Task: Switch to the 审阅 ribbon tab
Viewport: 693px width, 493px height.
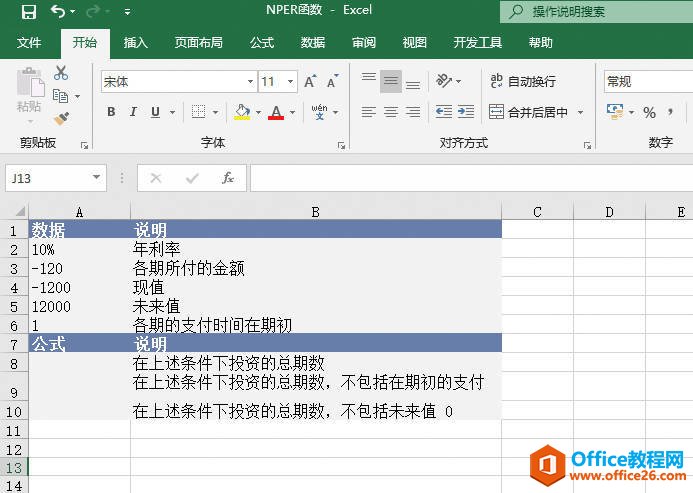Action: coord(364,43)
